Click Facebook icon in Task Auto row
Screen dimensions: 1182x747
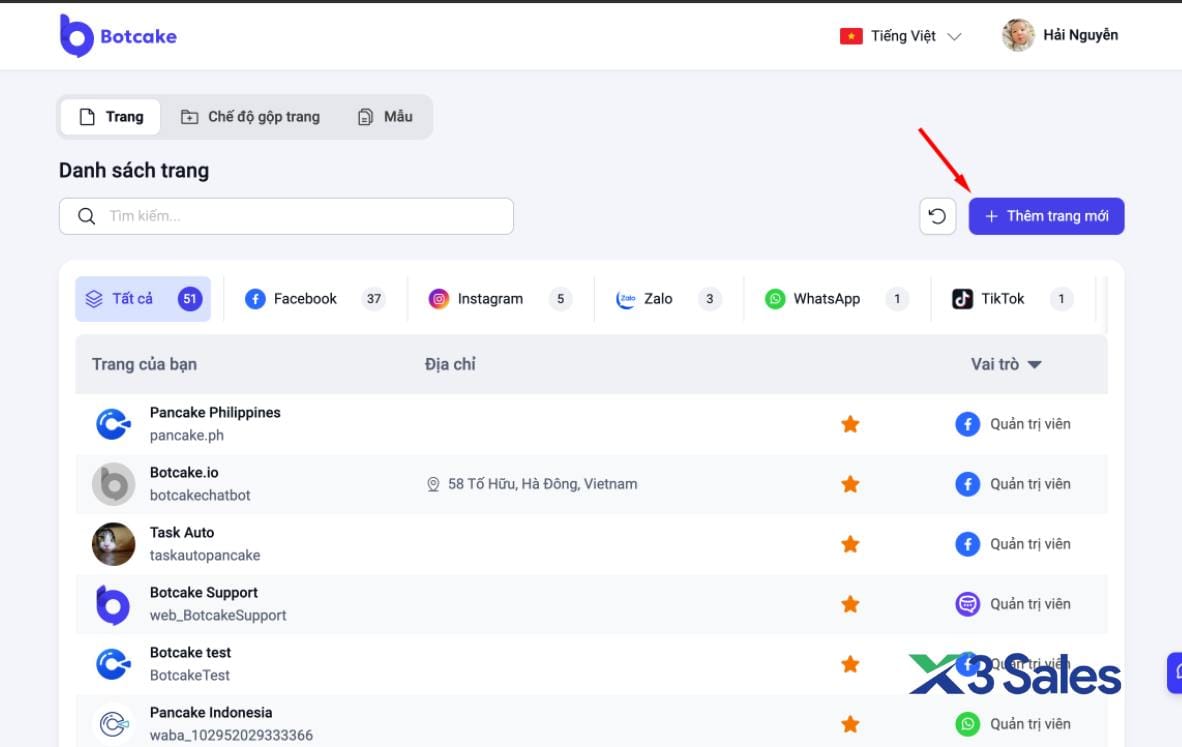[x=967, y=543]
